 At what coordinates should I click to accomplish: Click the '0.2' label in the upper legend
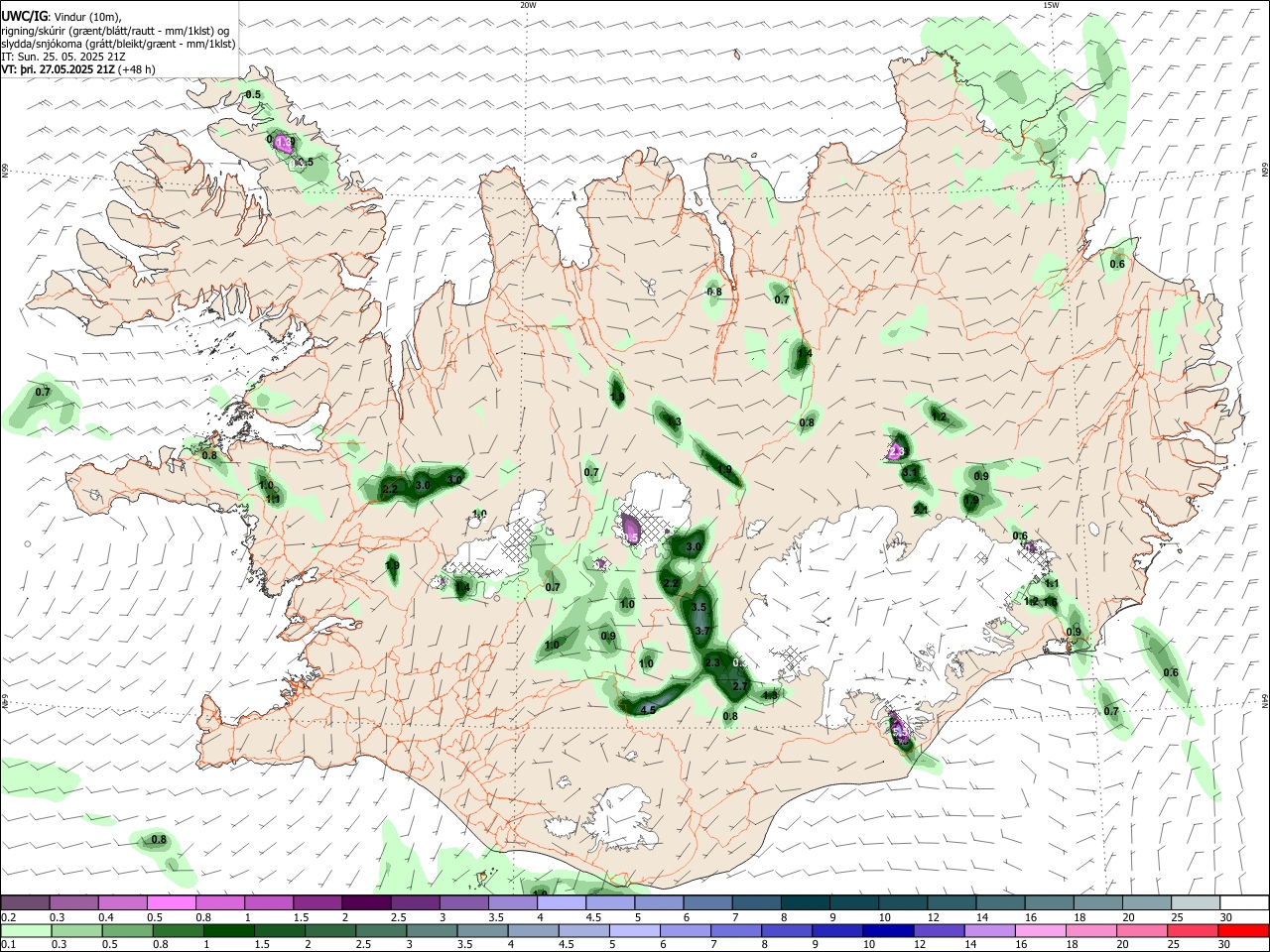click(8, 917)
